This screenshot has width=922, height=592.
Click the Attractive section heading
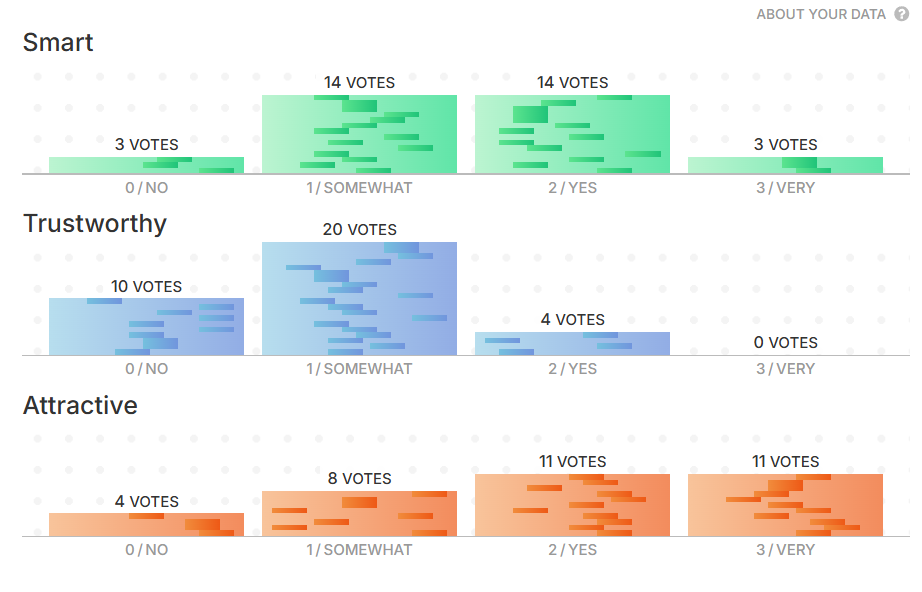[80, 405]
